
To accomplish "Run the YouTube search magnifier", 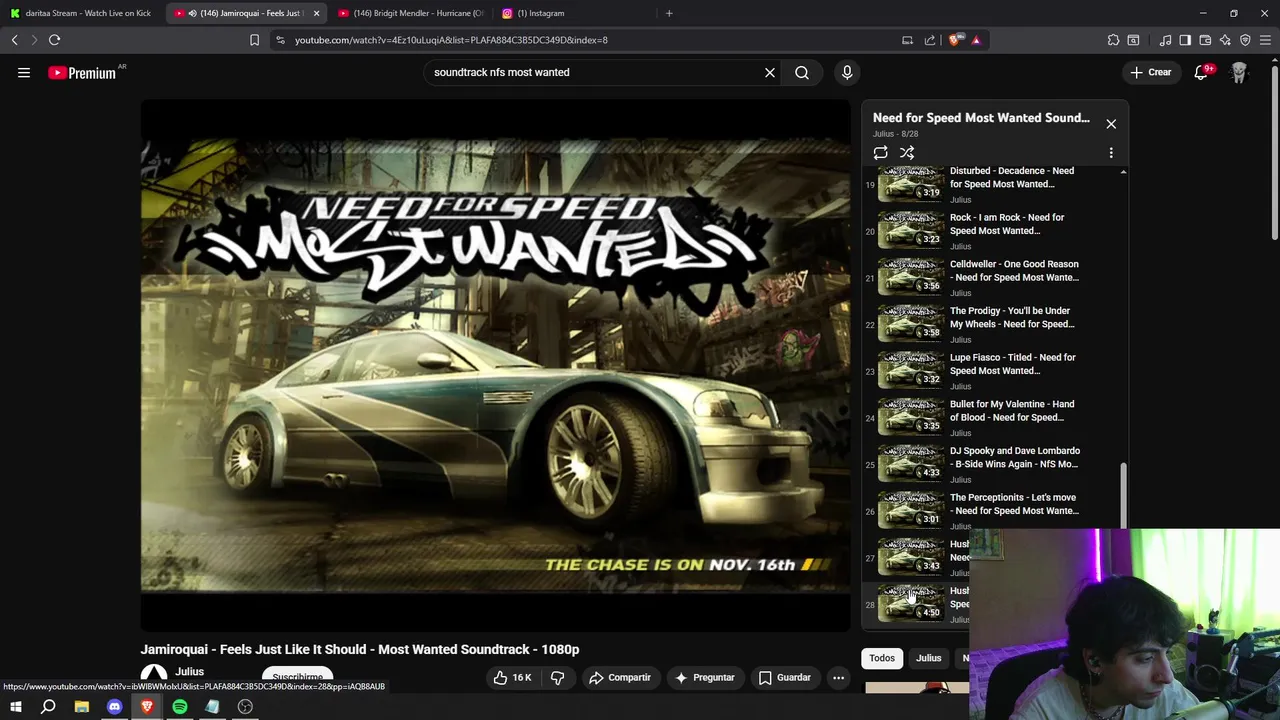I will pos(802,72).
